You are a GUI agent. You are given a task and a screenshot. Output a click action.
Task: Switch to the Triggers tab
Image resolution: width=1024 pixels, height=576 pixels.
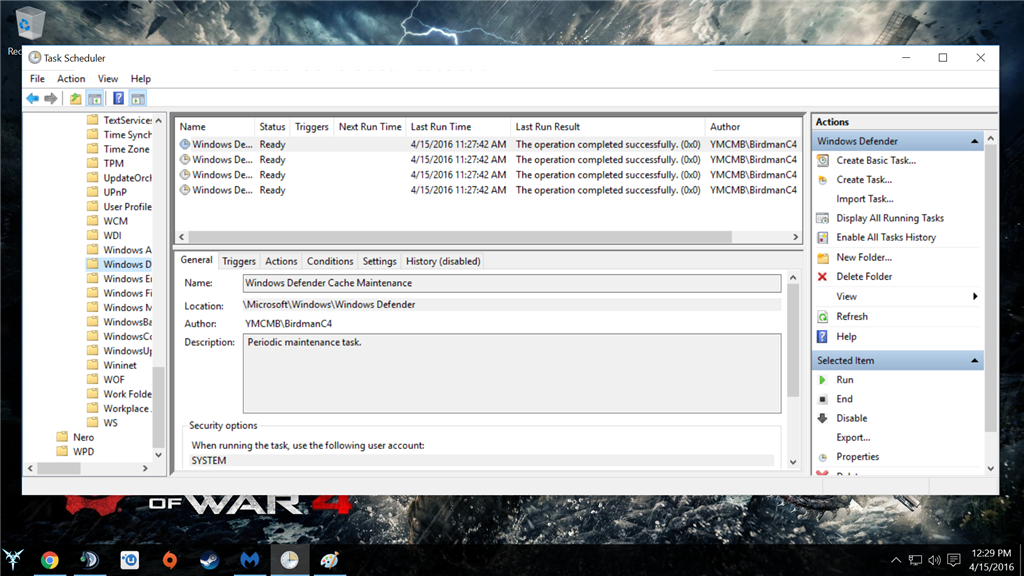(239, 261)
